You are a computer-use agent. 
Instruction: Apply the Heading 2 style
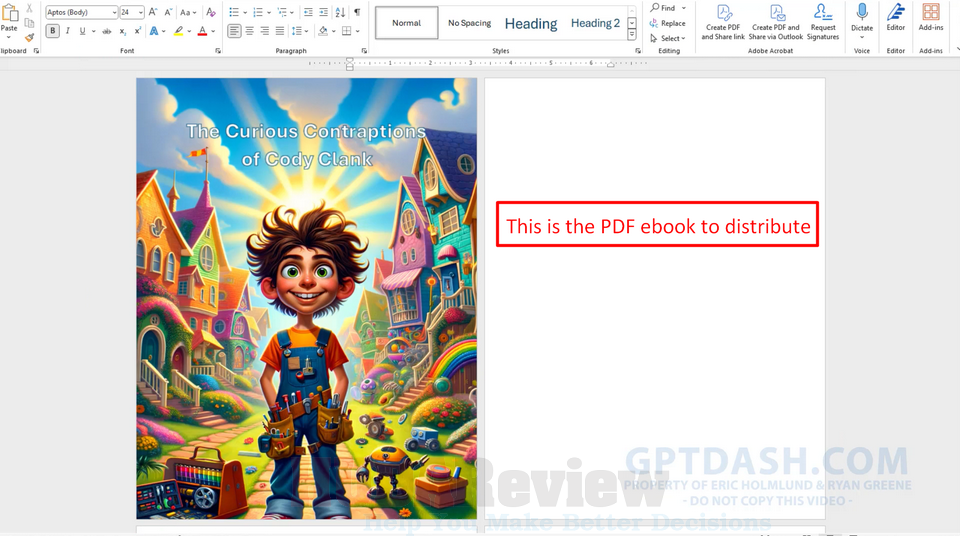coord(595,23)
